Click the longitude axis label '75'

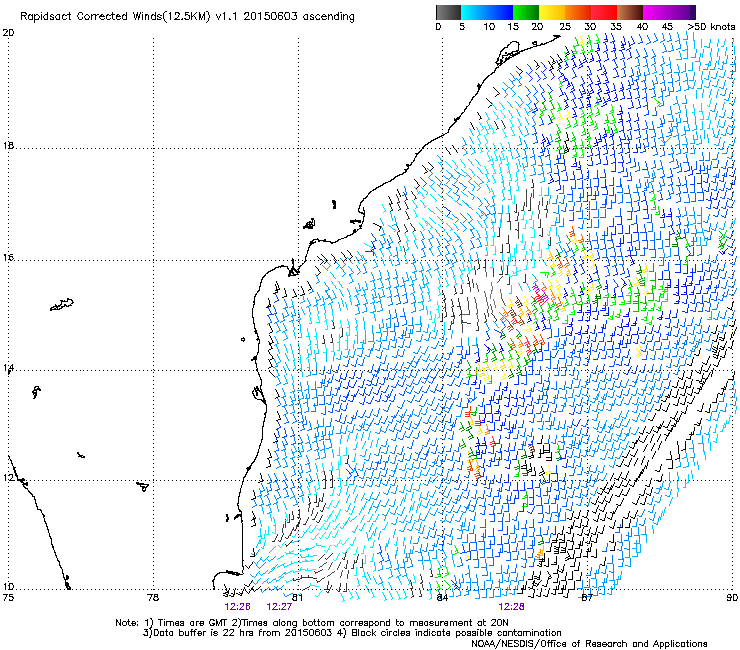click(x=8, y=598)
